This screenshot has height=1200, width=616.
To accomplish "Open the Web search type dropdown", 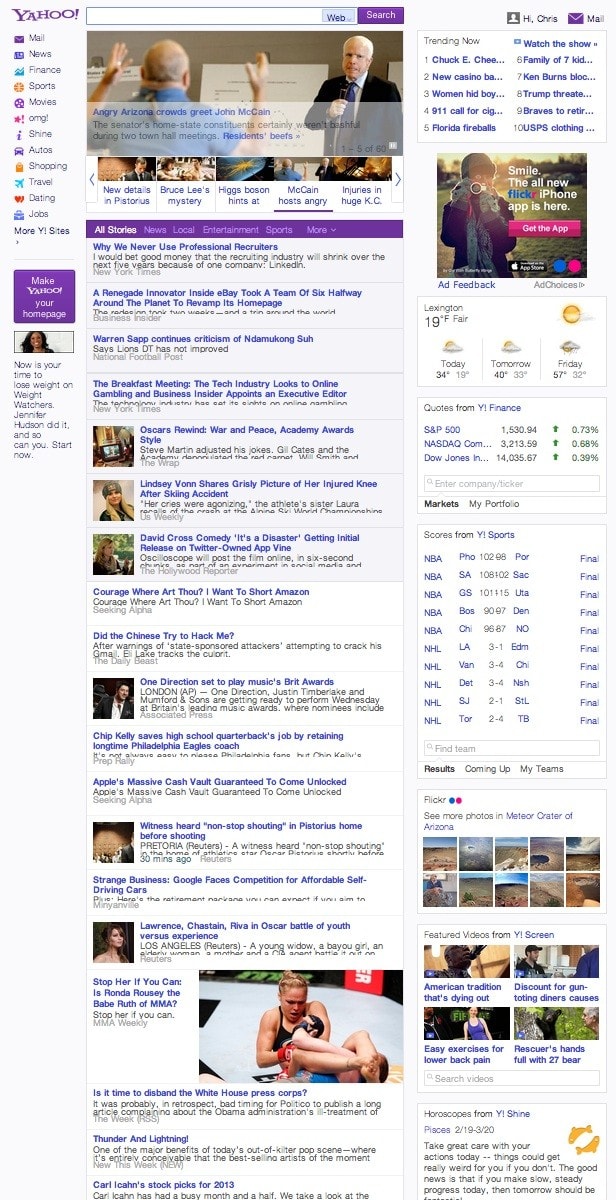I will 339,17.
